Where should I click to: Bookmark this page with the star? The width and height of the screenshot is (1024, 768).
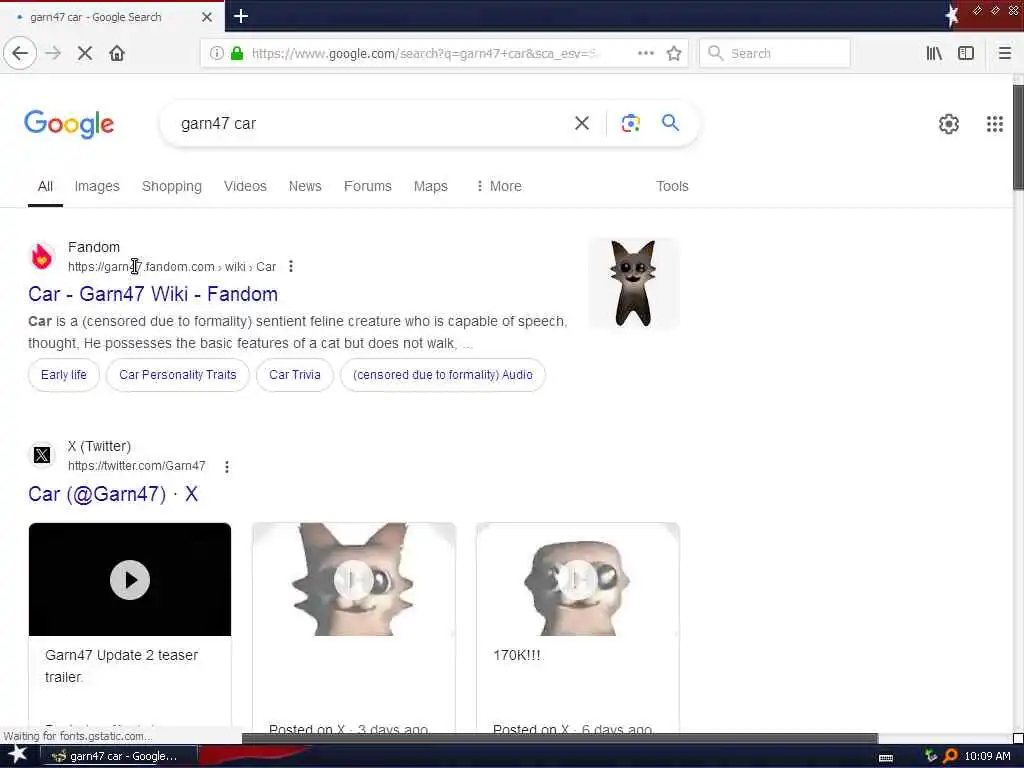(x=674, y=53)
